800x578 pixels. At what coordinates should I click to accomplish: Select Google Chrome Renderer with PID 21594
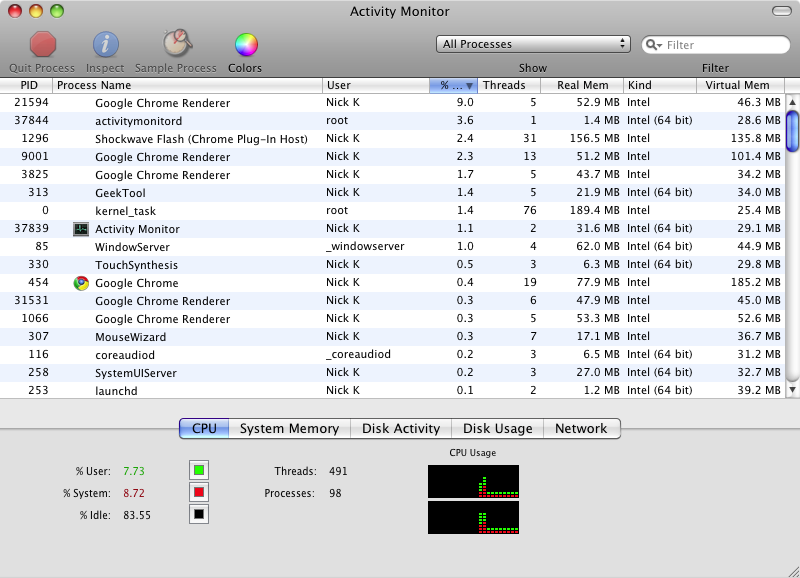point(392,103)
